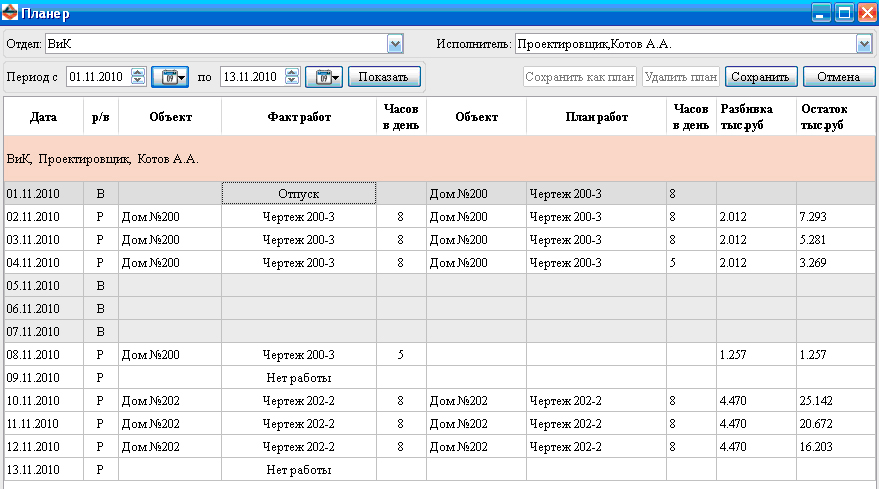This screenshot has width=879, height=489.
Task: Click the Отмена button
Action: 838,77
